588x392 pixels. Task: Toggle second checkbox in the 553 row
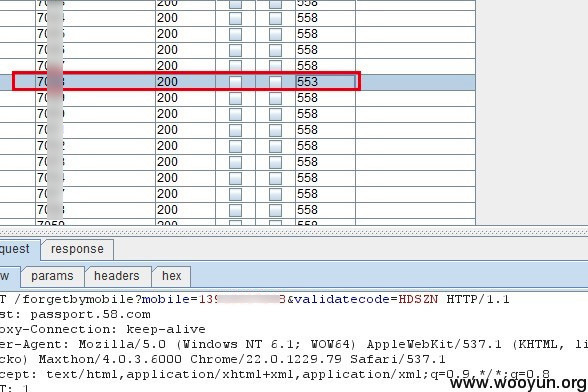pyautogui.click(x=275, y=82)
